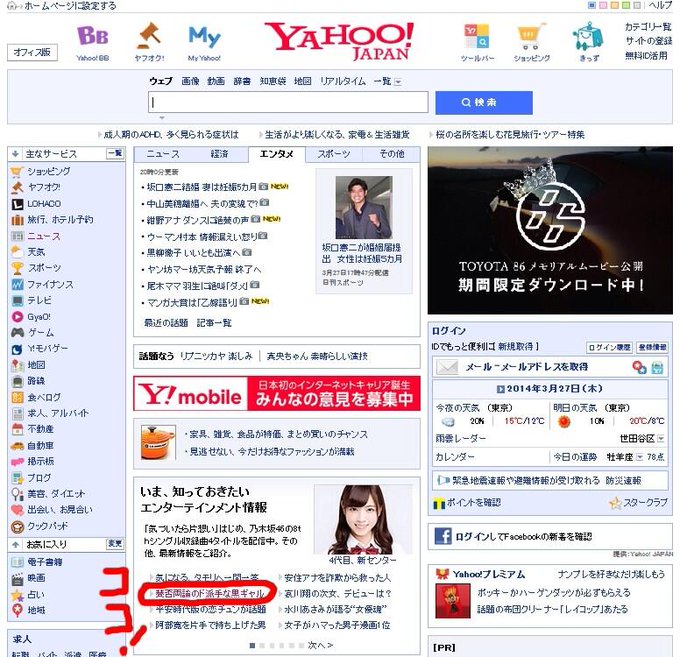Click the オフィス版 button
The height and width of the screenshot is (657, 680).
[x=32, y=52]
